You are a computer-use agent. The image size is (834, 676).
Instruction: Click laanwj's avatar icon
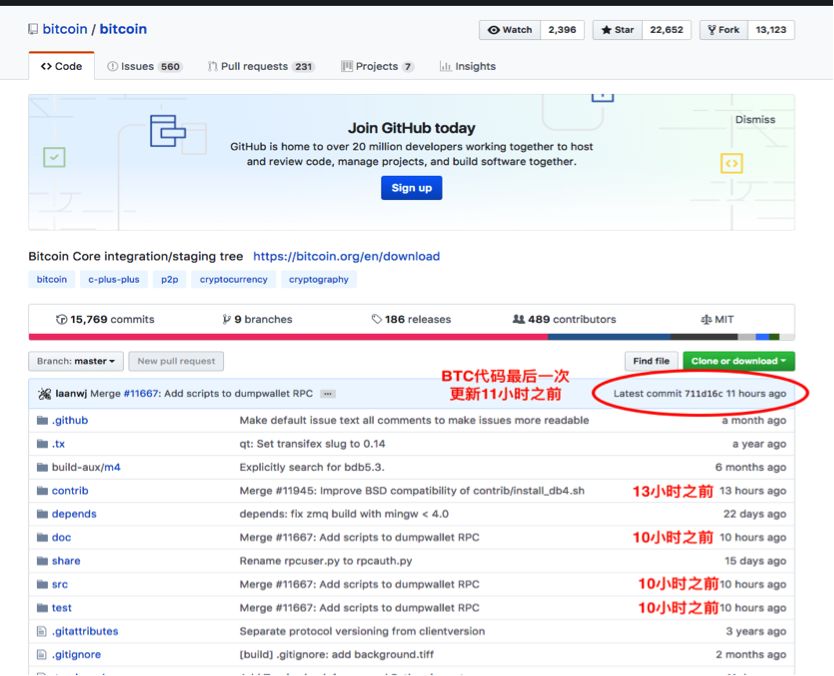tap(44, 394)
